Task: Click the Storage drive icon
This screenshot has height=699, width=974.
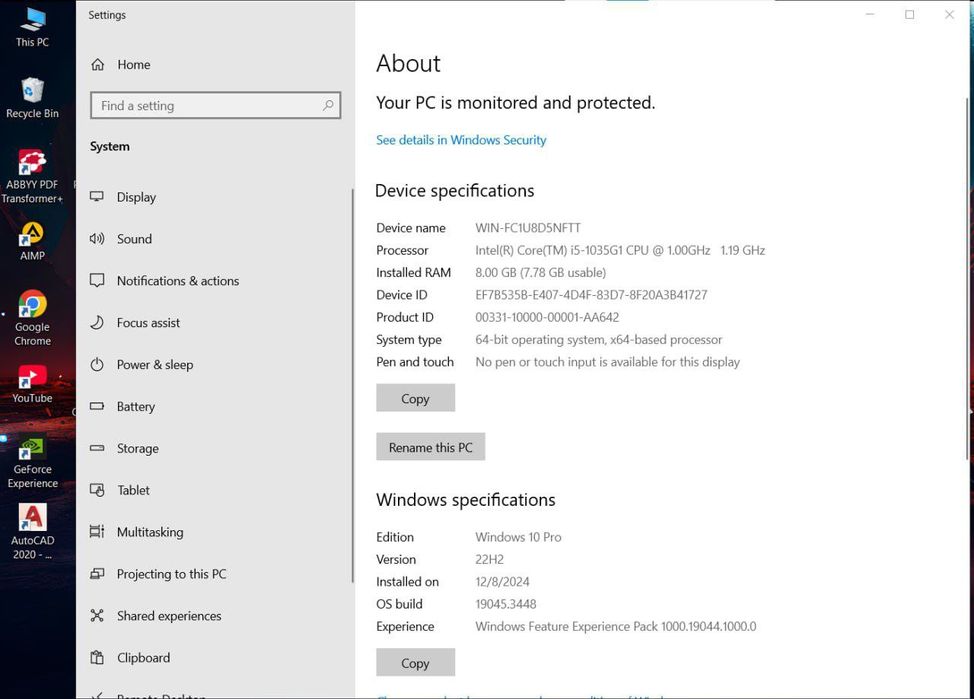Action: [x=97, y=448]
